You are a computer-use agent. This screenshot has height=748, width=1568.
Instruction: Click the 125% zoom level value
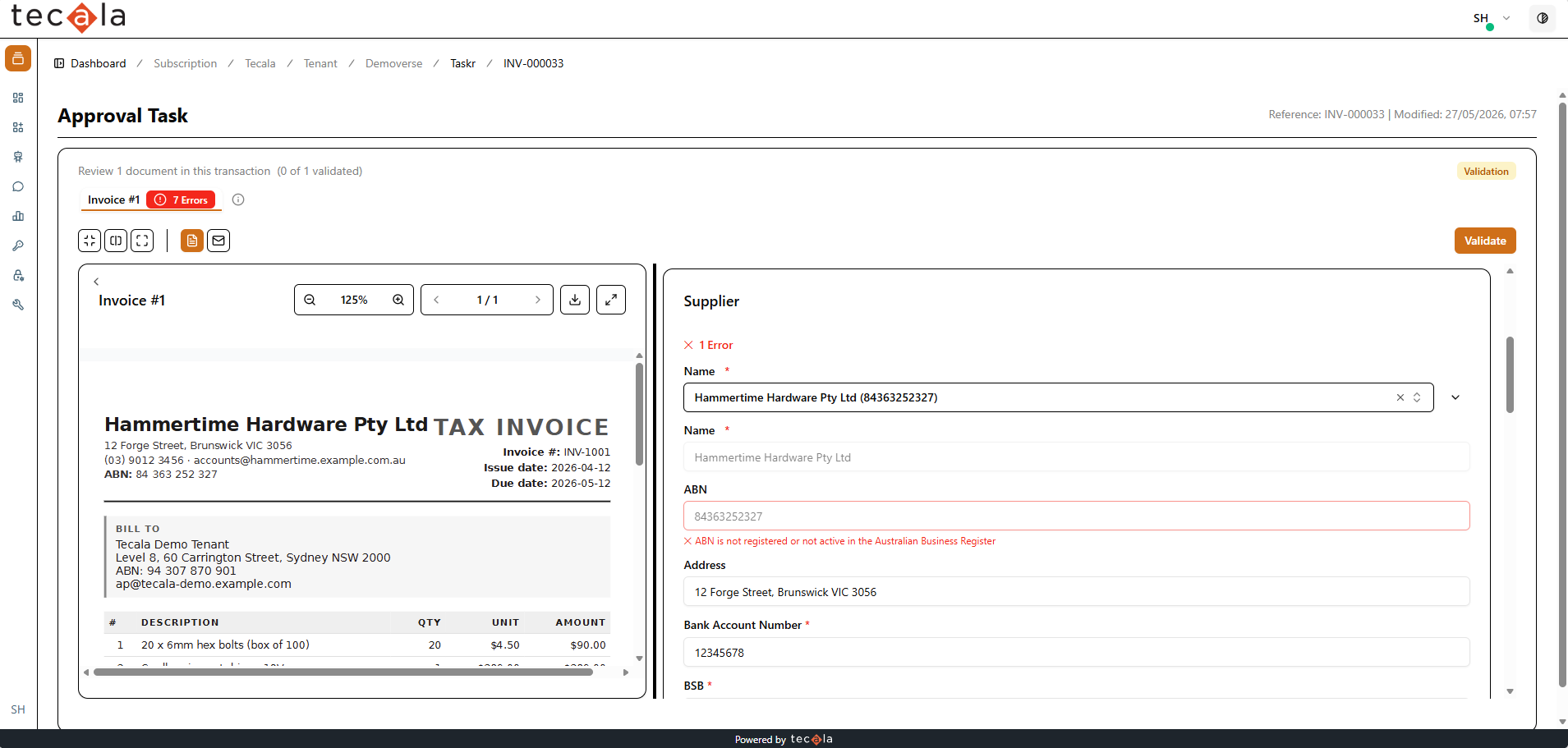pos(354,300)
